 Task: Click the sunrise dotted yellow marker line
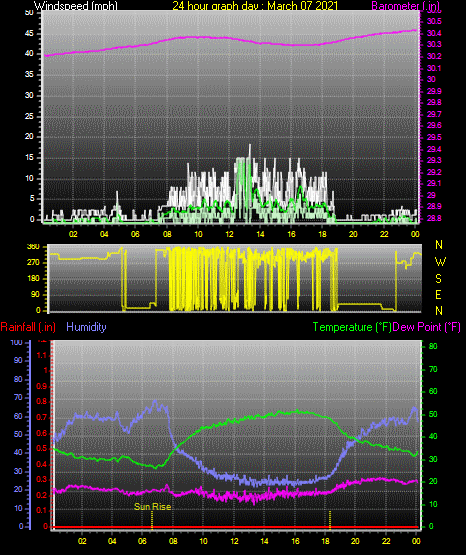(152, 520)
